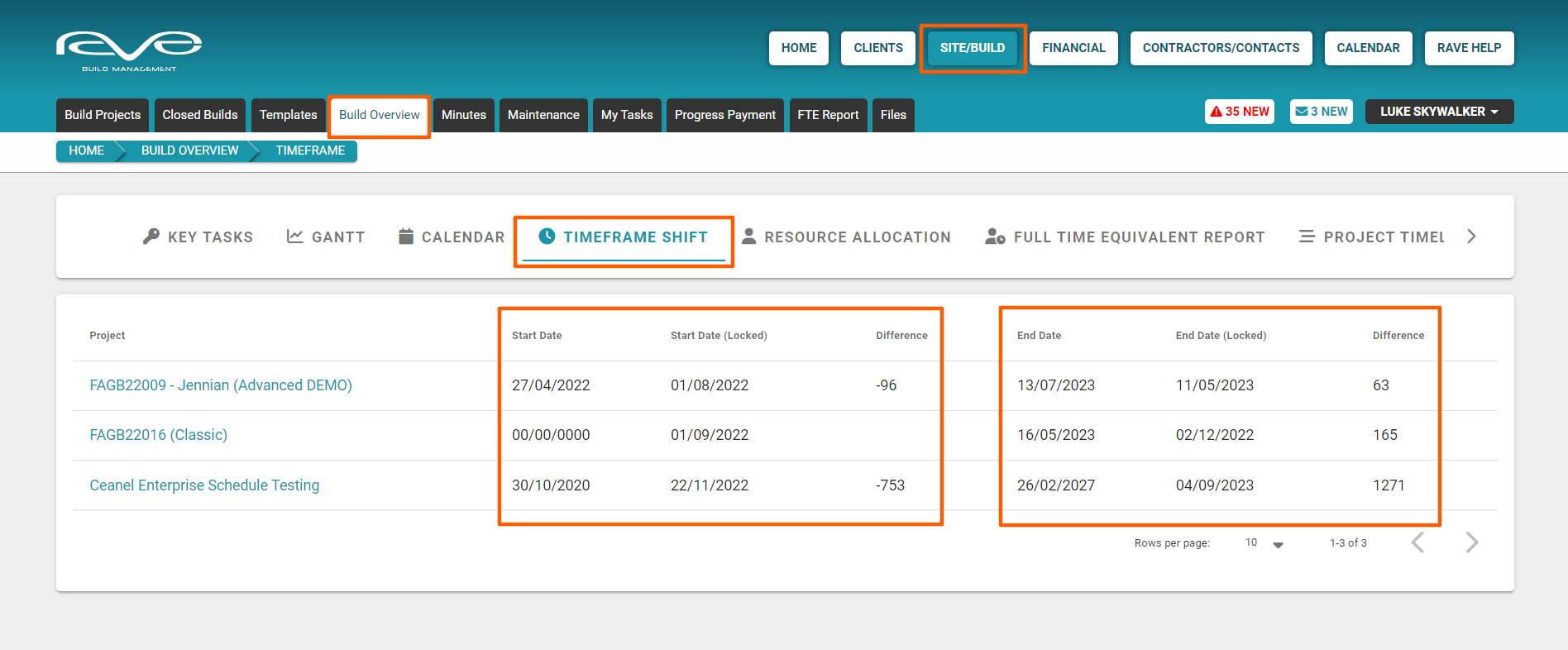The width and height of the screenshot is (1568, 650).
Task: Switch to the Gantt chart view
Action: (x=326, y=237)
